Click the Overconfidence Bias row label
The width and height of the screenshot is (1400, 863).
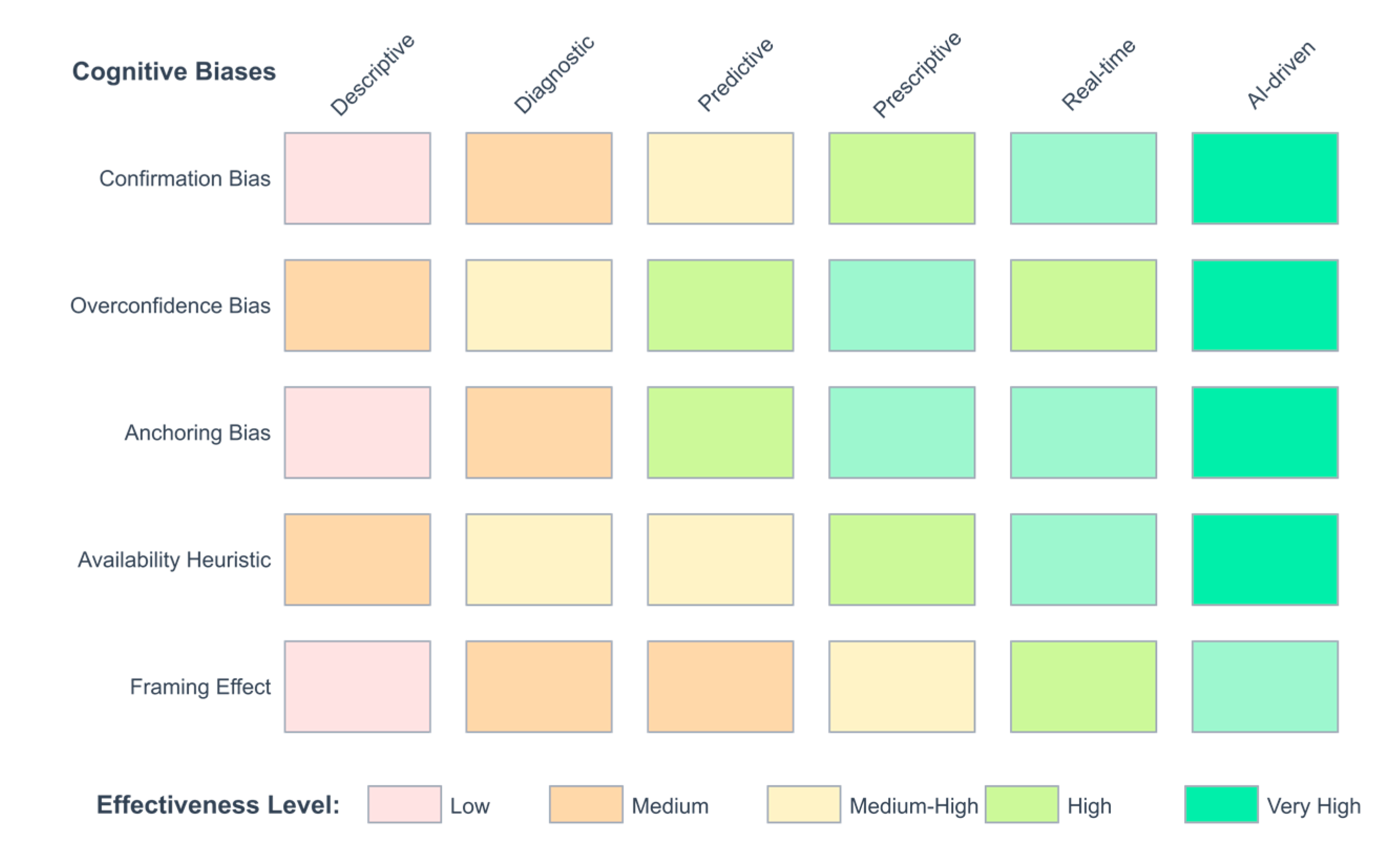[x=170, y=306]
